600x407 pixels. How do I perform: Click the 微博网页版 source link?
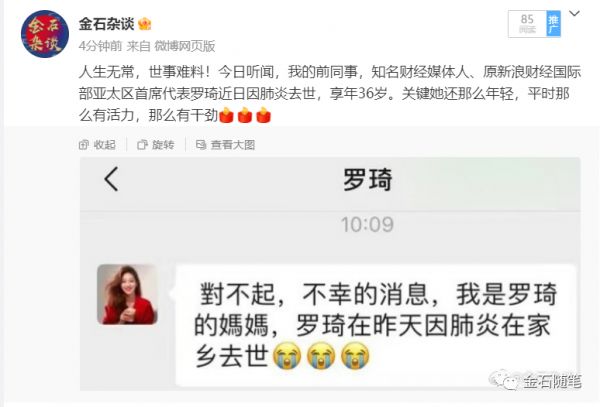(x=184, y=46)
